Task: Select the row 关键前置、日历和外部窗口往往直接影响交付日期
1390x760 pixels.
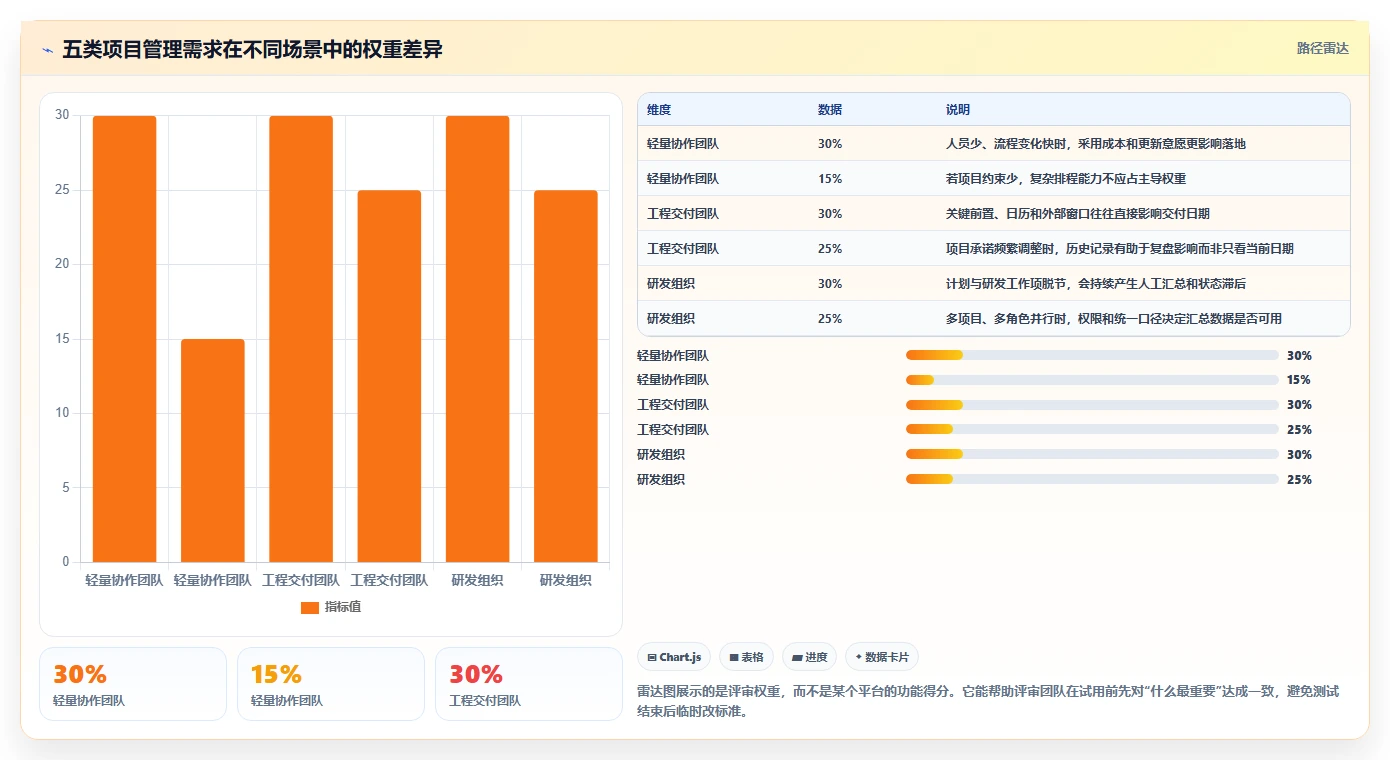Action: (x=993, y=213)
